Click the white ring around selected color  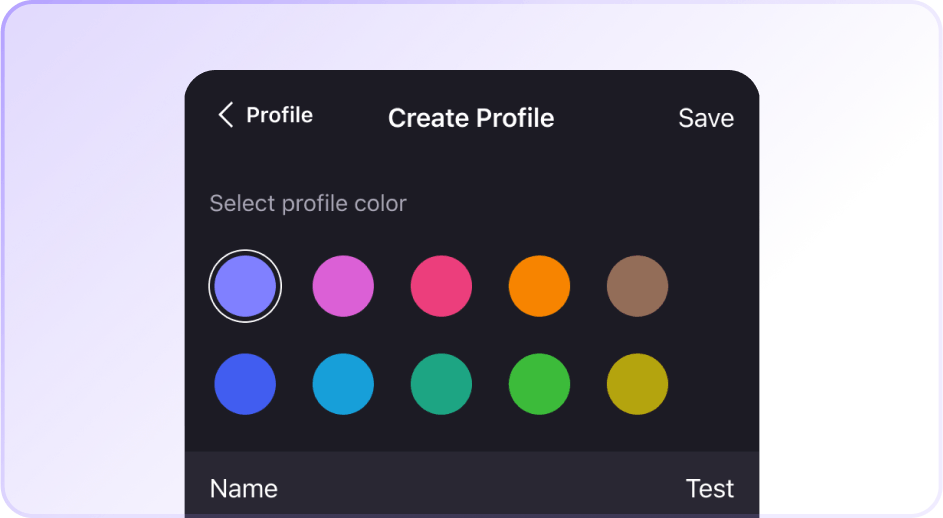pos(245,251)
